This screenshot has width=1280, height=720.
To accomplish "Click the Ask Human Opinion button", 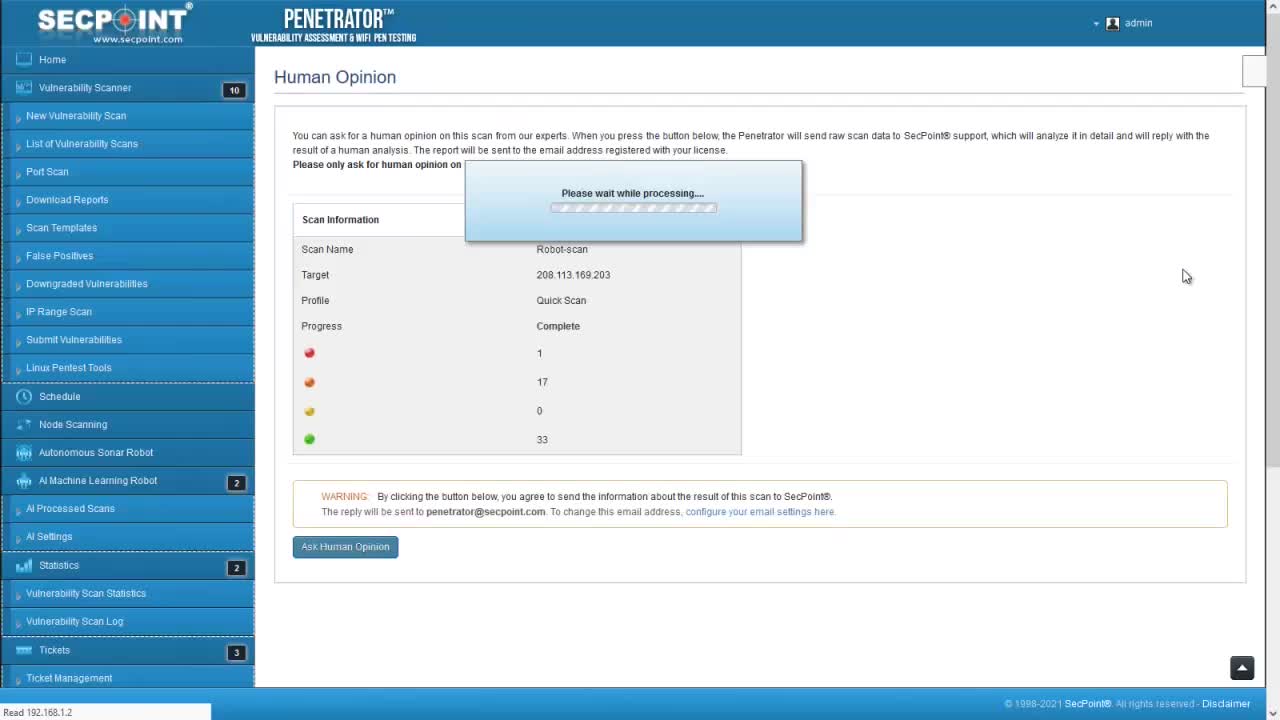I will (345, 547).
